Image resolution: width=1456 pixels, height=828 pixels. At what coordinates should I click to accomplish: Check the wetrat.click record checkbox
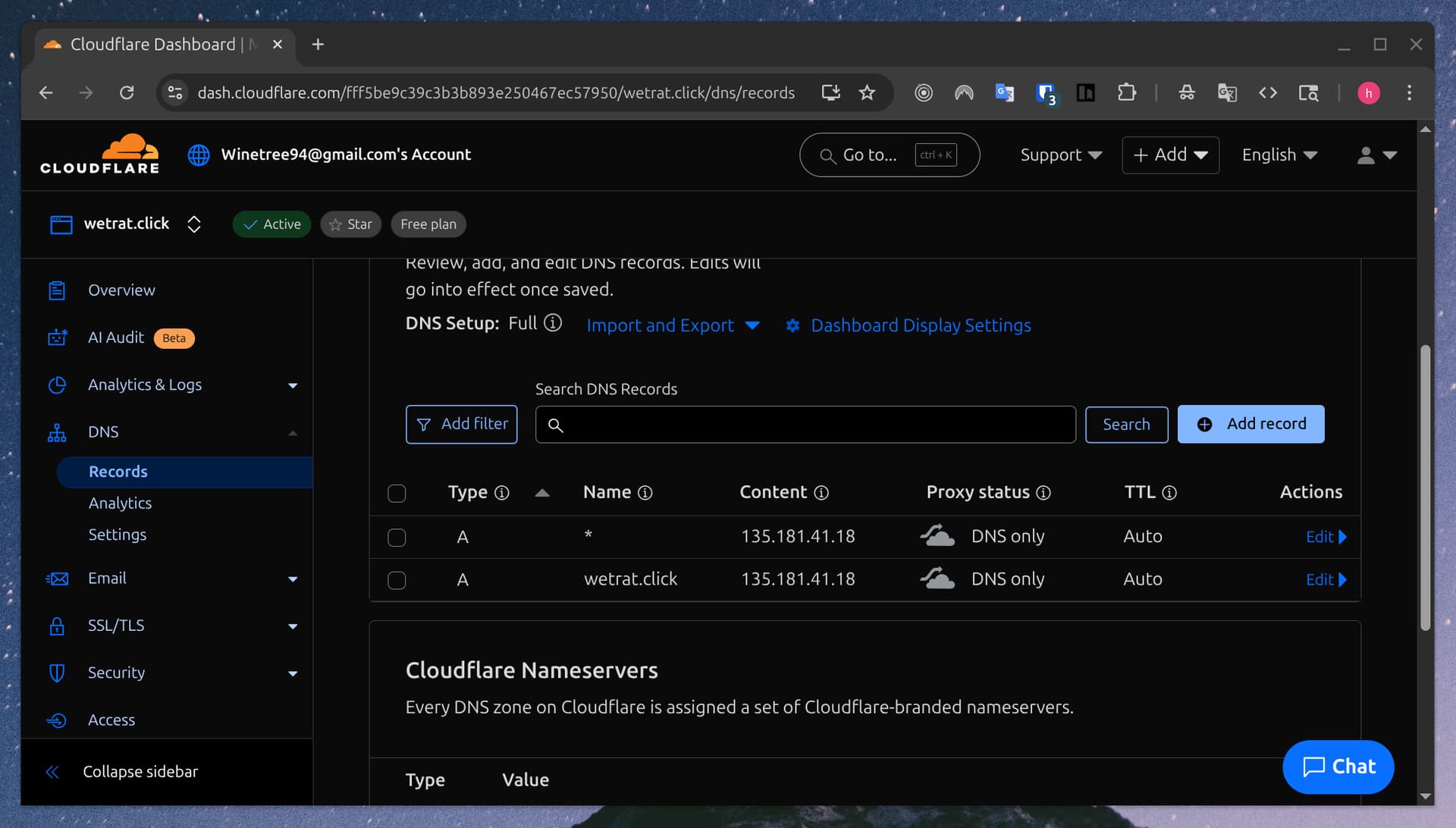coord(397,581)
